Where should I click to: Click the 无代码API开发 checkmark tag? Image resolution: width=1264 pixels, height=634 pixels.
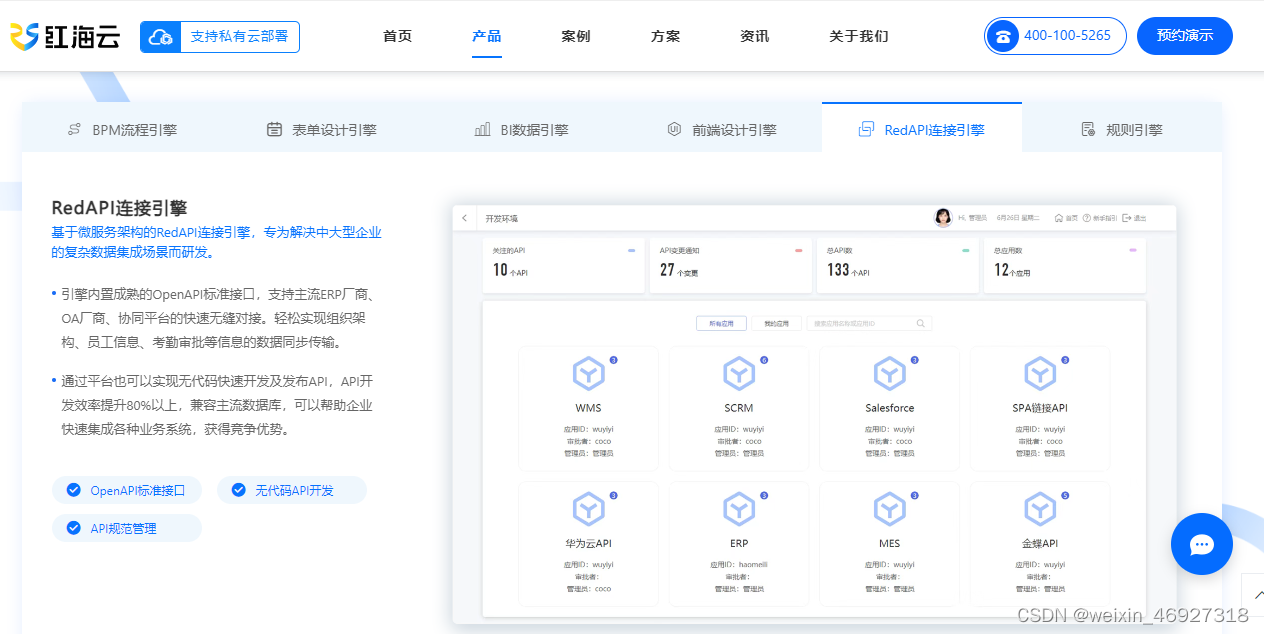(x=292, y=490)
